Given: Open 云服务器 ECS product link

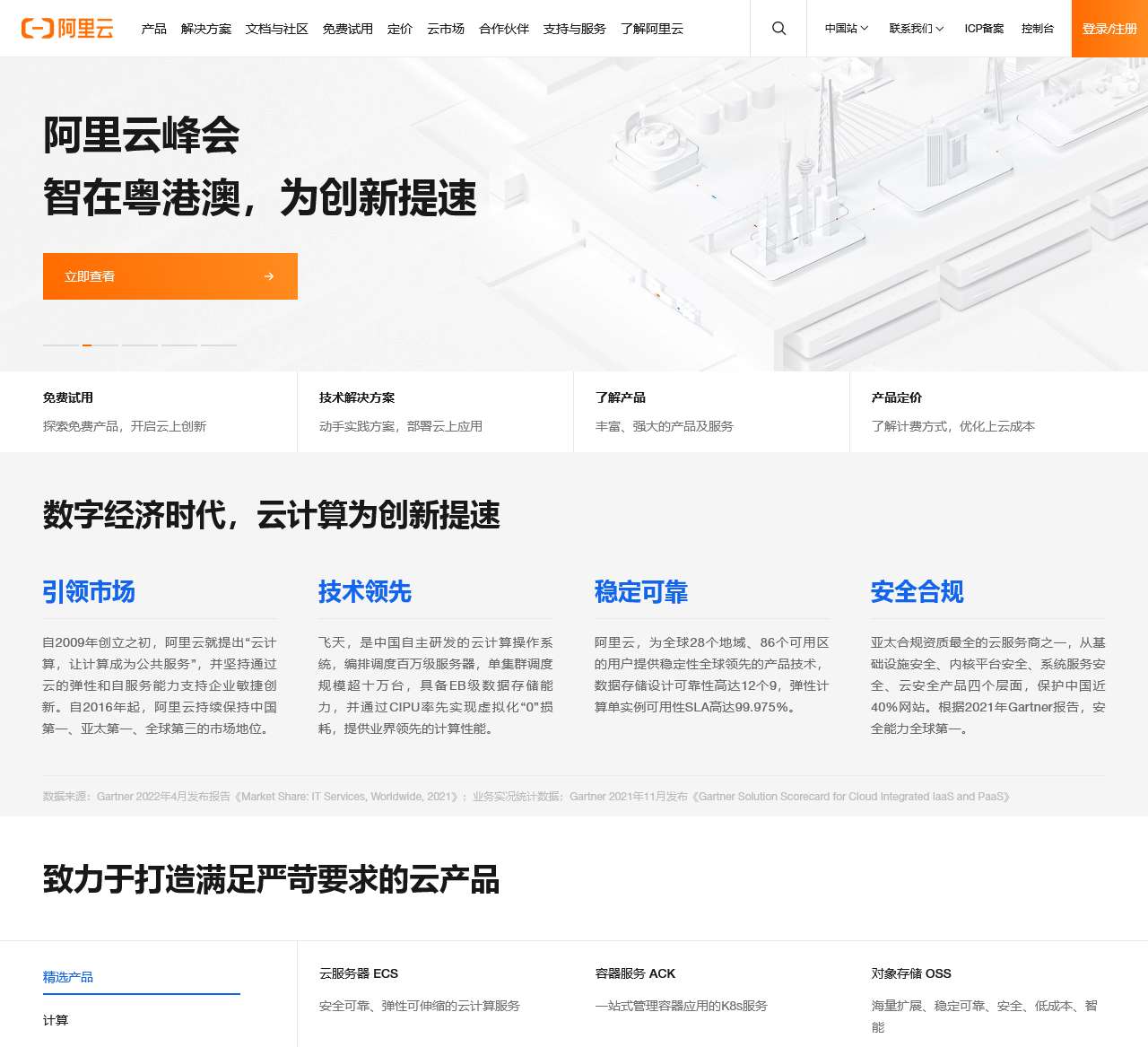Looking at the screenshot, I should tap(359, 973).
